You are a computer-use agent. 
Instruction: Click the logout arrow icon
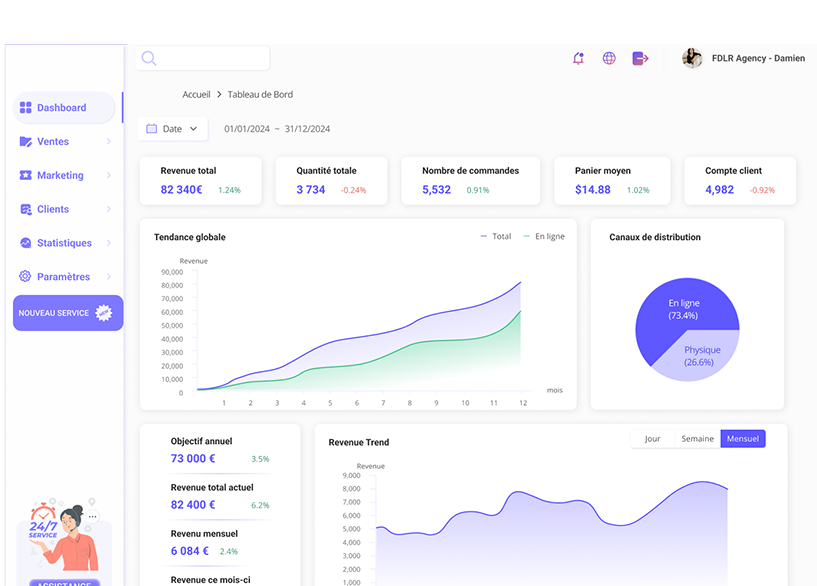[640, 58]
